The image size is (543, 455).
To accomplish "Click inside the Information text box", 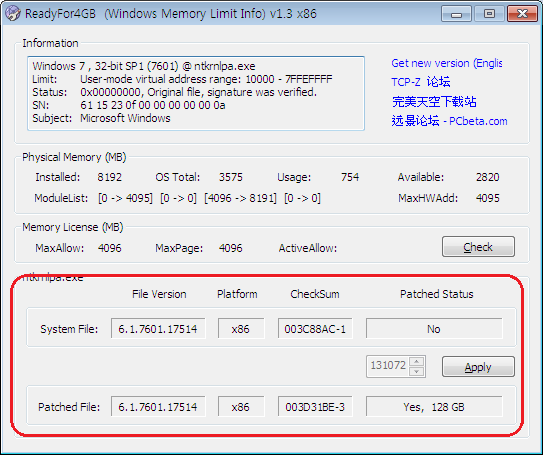I will tap(196, 93).
